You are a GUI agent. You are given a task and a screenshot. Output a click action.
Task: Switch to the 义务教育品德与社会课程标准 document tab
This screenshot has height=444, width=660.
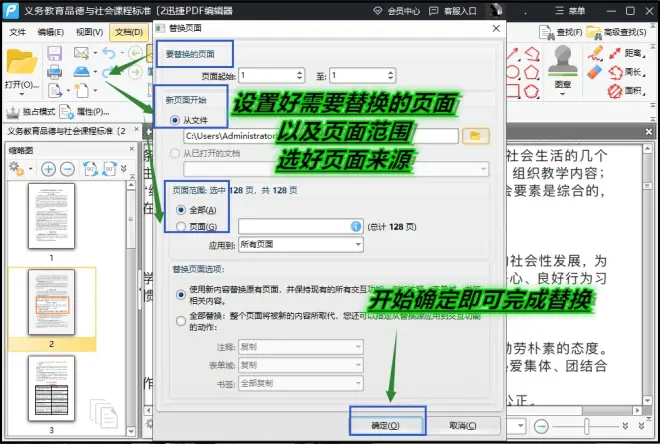tap(67, 131)
